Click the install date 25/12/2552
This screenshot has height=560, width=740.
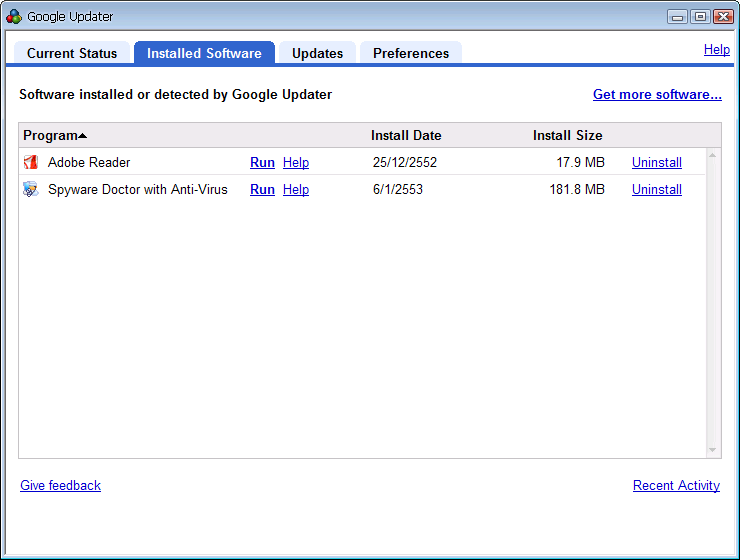(x=405, y=162)
